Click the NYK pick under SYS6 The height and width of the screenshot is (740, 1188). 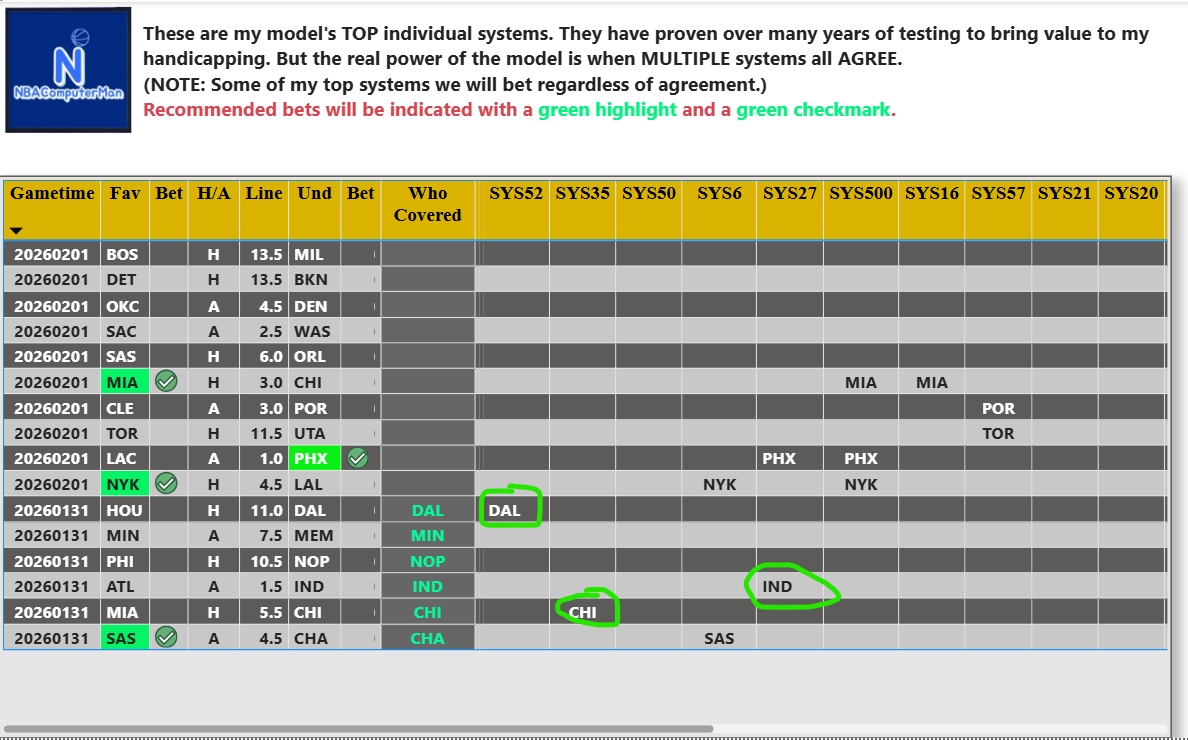click(719, 483)
